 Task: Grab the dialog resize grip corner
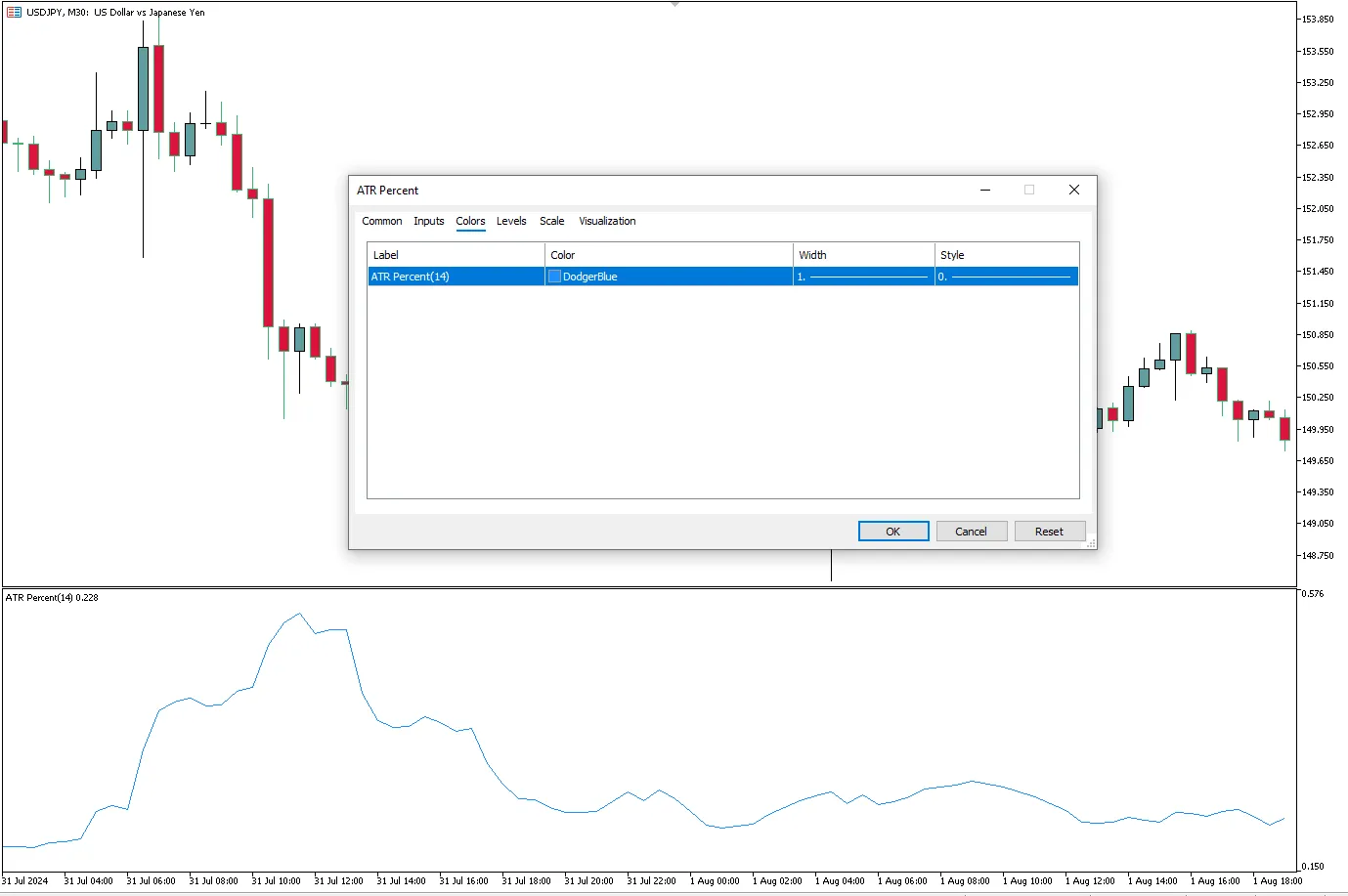(1091, 543)
